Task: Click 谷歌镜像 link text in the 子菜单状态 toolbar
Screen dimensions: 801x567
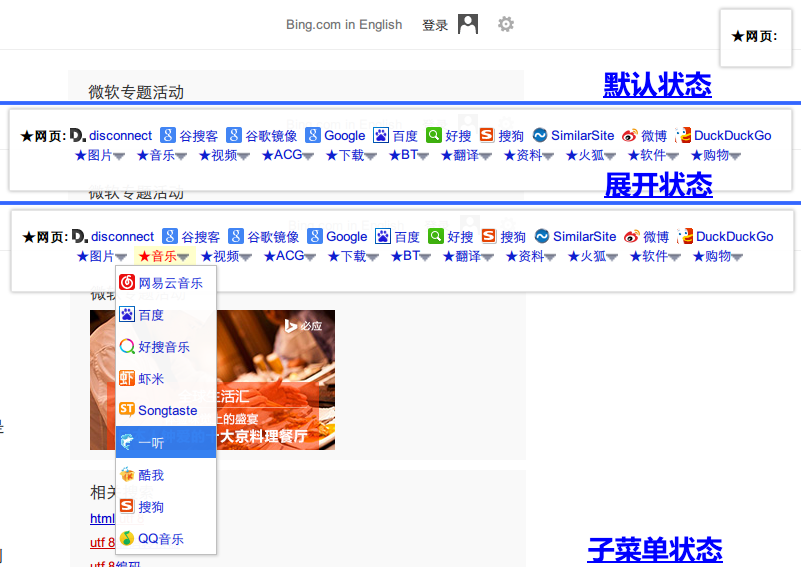Action: [x=273, y=237]
